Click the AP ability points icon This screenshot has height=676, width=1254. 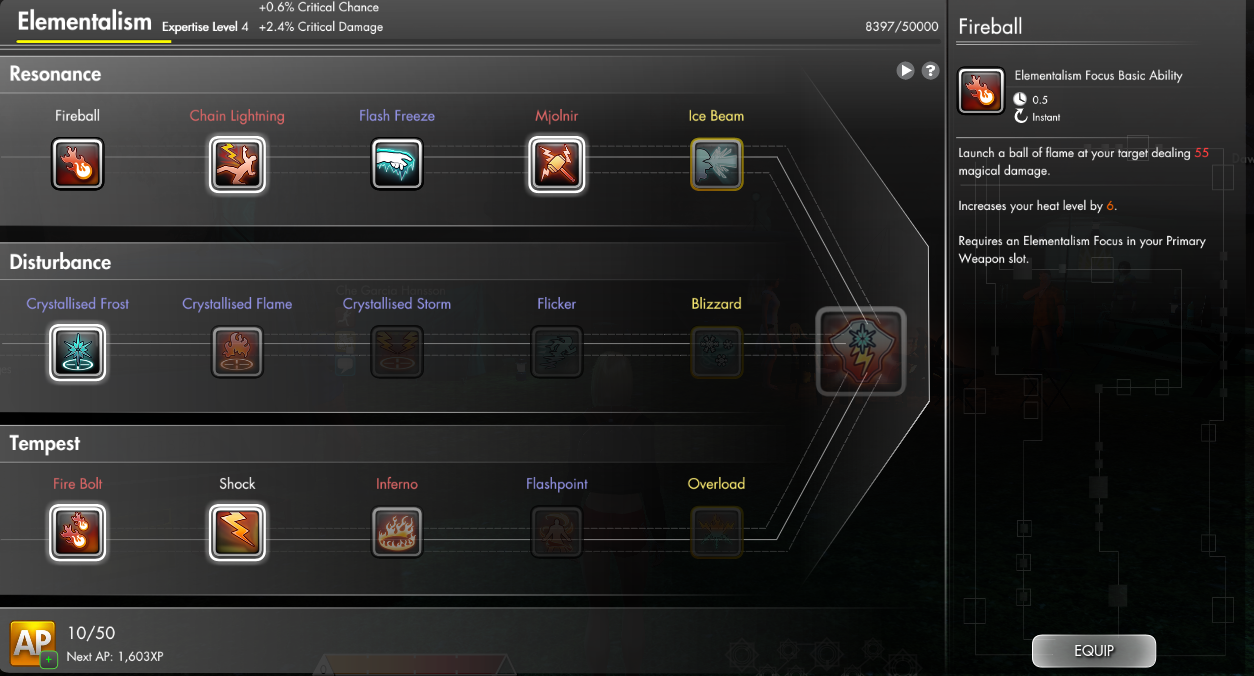pyautogui.click(x=32, y=643)
